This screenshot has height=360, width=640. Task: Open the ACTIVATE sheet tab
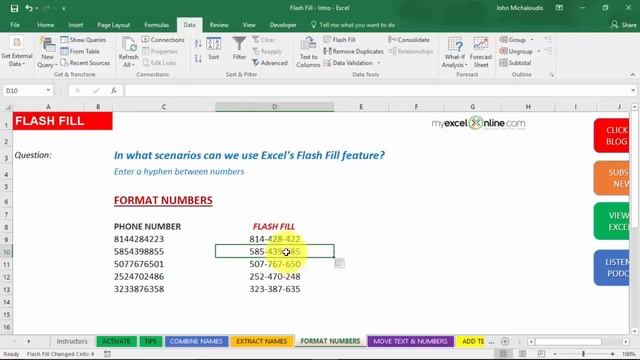[x=116, y=341]
